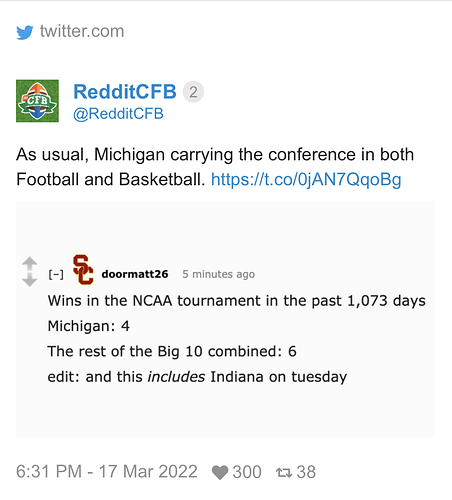
Task: Follow the t.co/0jAN7QqoBg link
Action: [306, 179]
